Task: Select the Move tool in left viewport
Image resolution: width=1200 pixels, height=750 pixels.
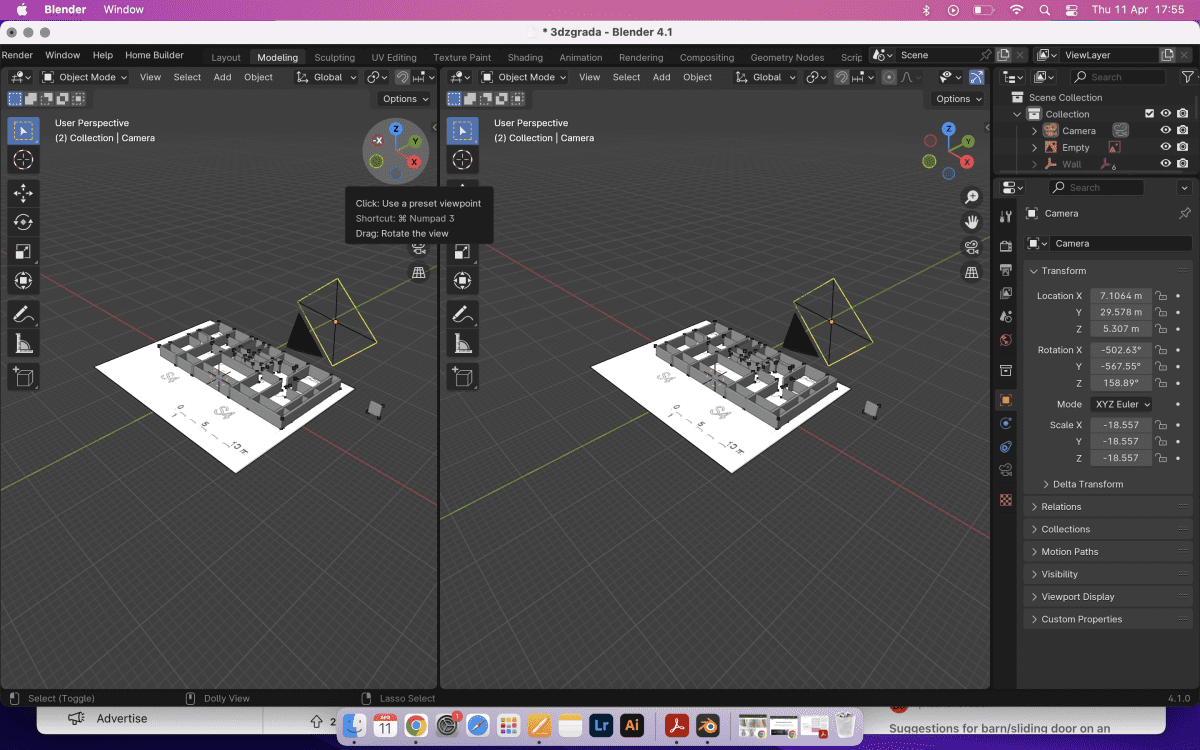Action: click(x=23, y=193)
